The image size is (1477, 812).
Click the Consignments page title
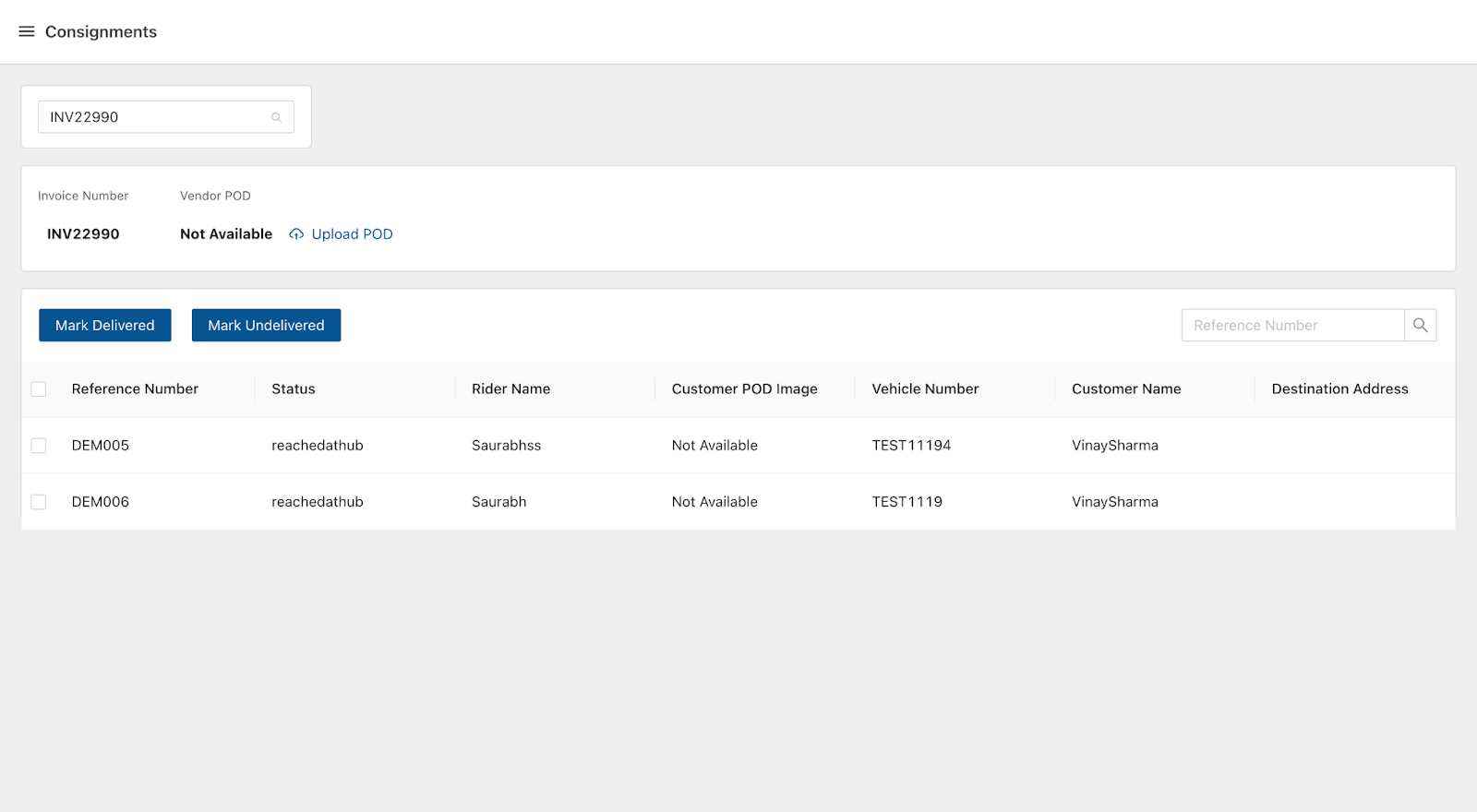click(101, 31)
